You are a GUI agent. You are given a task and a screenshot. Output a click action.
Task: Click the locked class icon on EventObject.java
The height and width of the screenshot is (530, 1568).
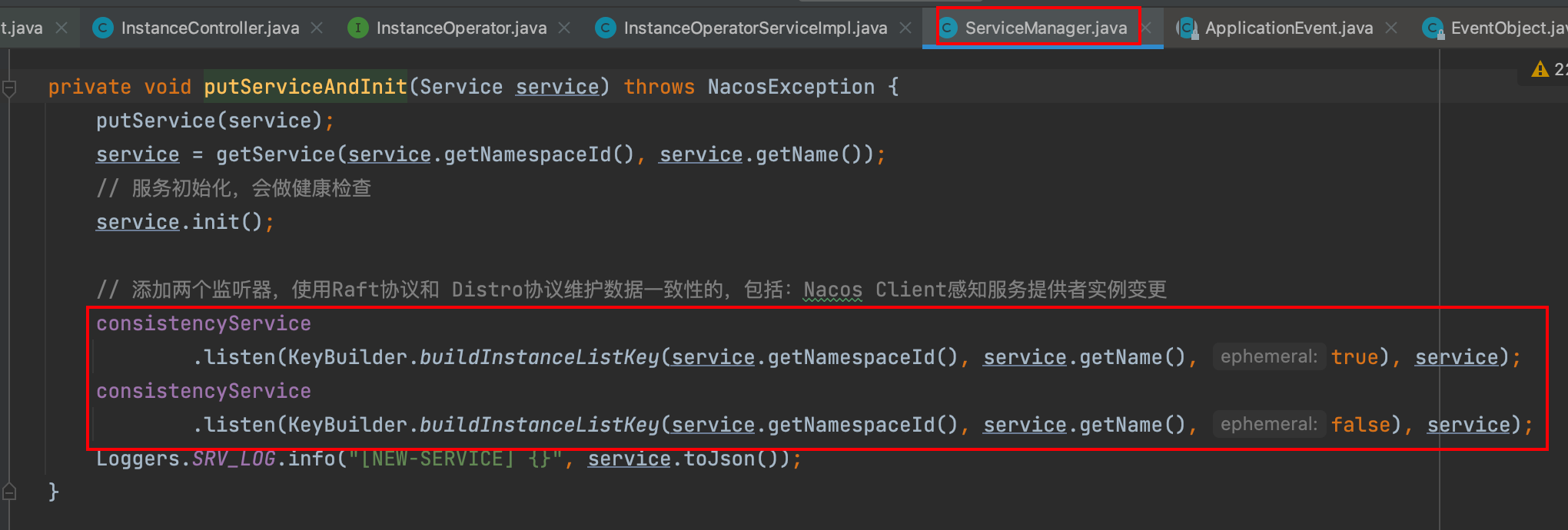tap(1433, 28)
